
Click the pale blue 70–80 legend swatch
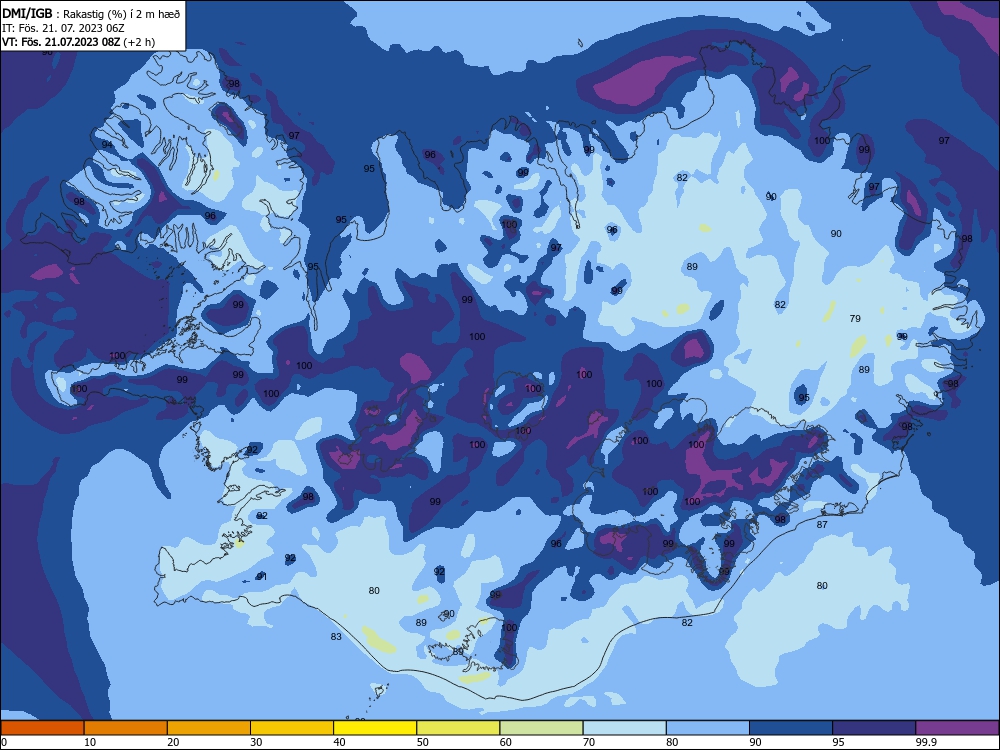pyautogui.click(x=624, y=728)
